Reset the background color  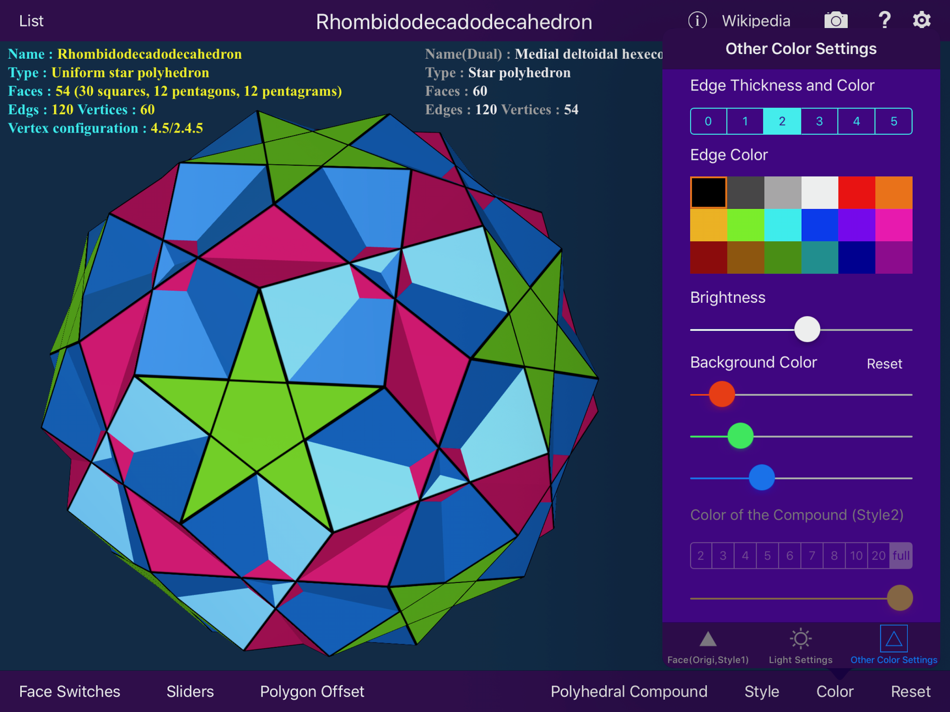coord(884,364)
